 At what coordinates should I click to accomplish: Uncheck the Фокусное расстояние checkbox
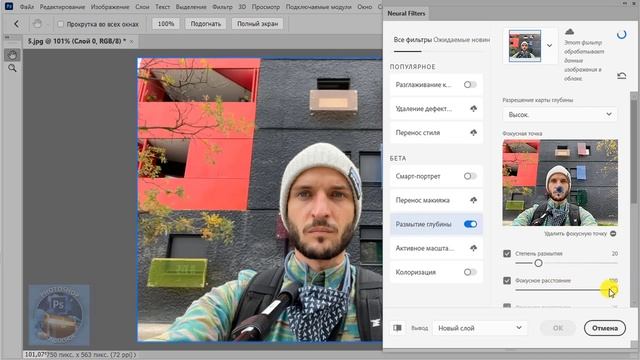tap(507, 280)
